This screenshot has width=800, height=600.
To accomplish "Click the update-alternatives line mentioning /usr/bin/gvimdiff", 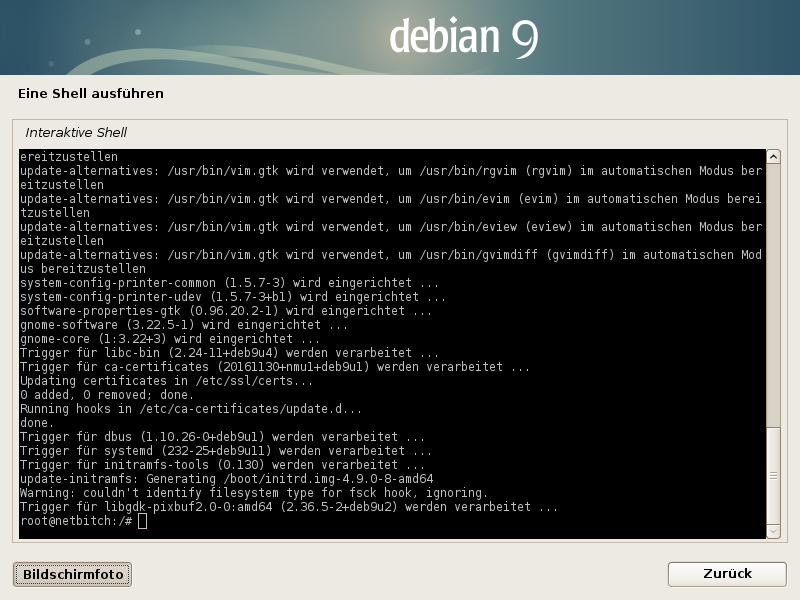I will coord(391,262).
